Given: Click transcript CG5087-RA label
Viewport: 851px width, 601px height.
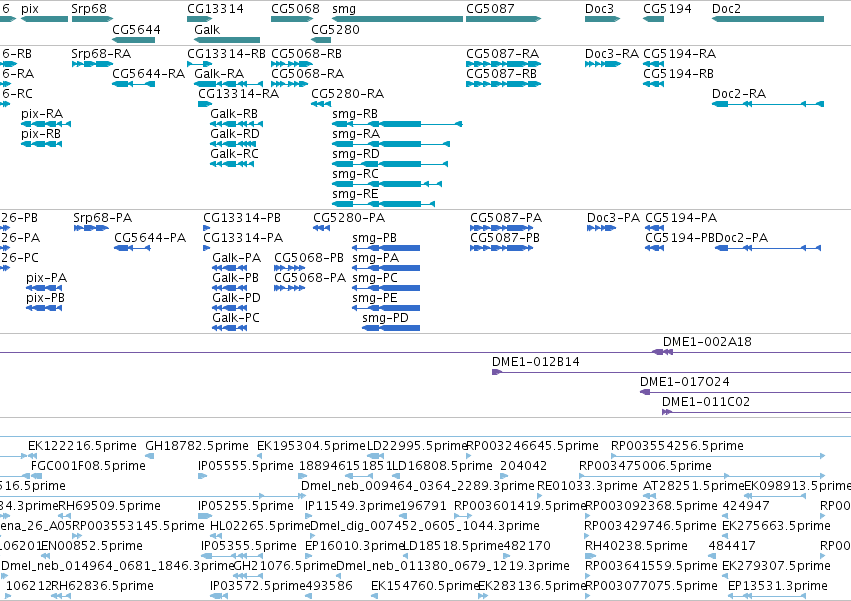Looking at the screenshot, I should (x=503, y=54).
